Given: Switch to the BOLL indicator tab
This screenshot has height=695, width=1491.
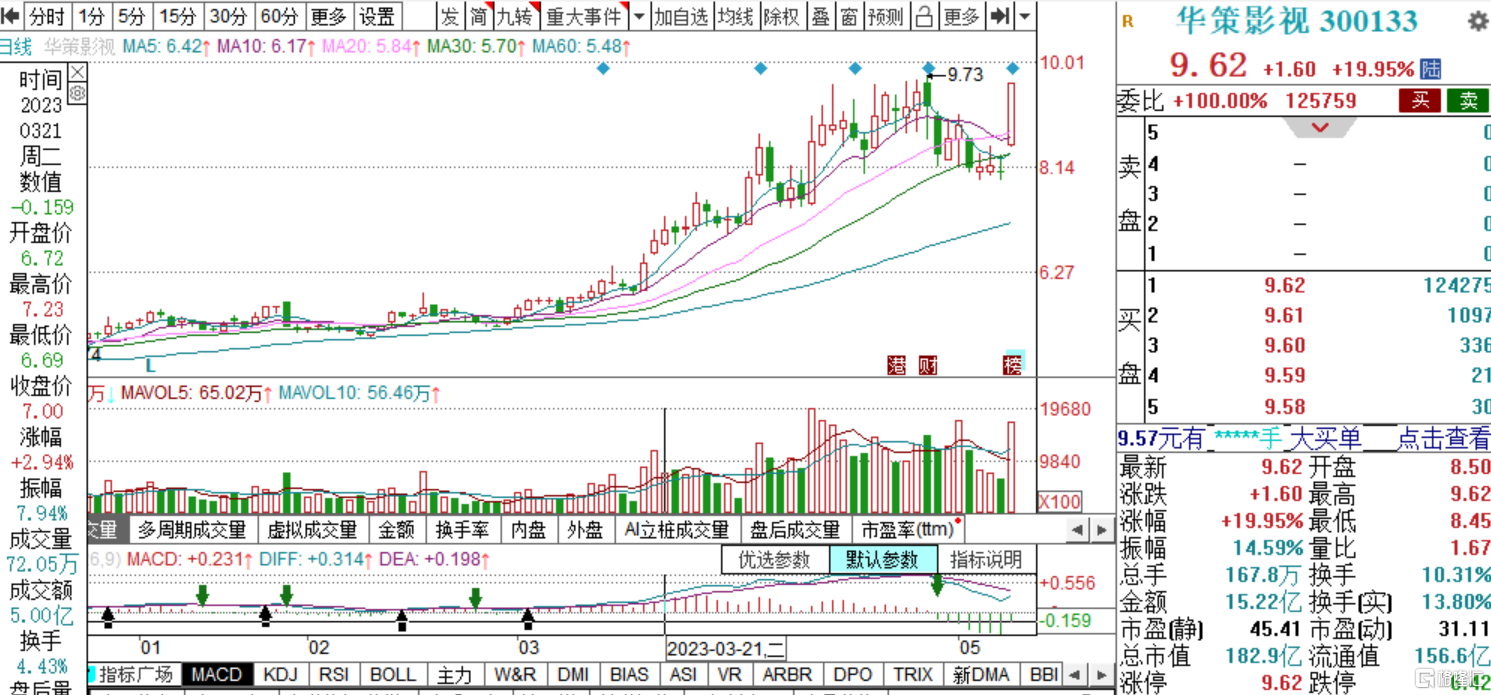Looking at the screenshot, I should pos(393,675).
